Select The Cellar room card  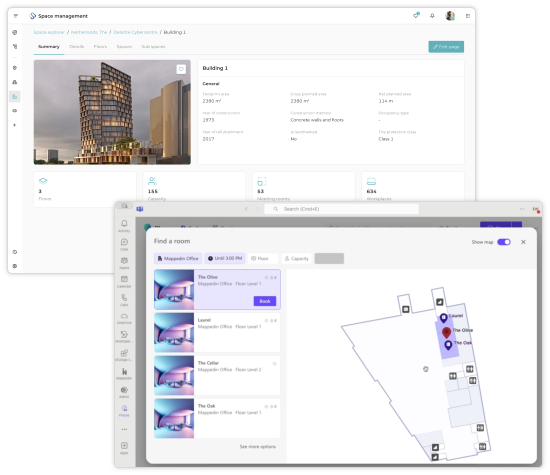217,375
